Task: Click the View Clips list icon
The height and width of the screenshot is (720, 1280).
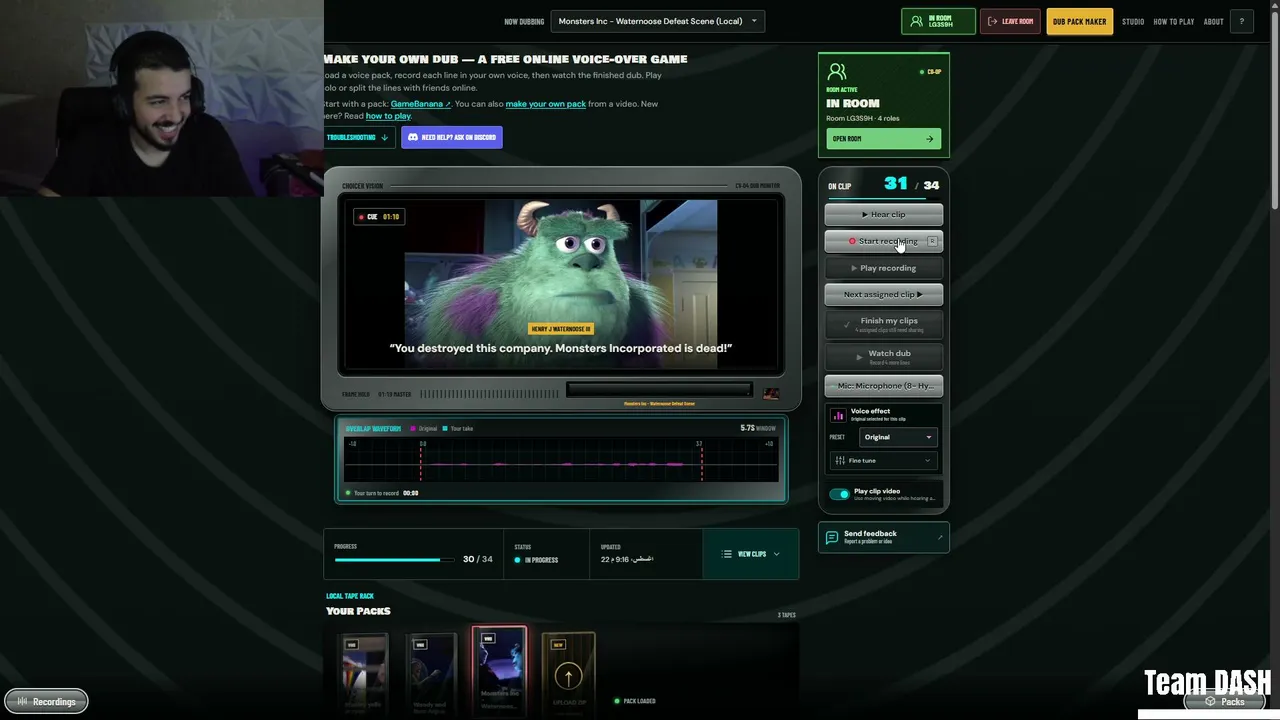Action: (x=727, y=554)
